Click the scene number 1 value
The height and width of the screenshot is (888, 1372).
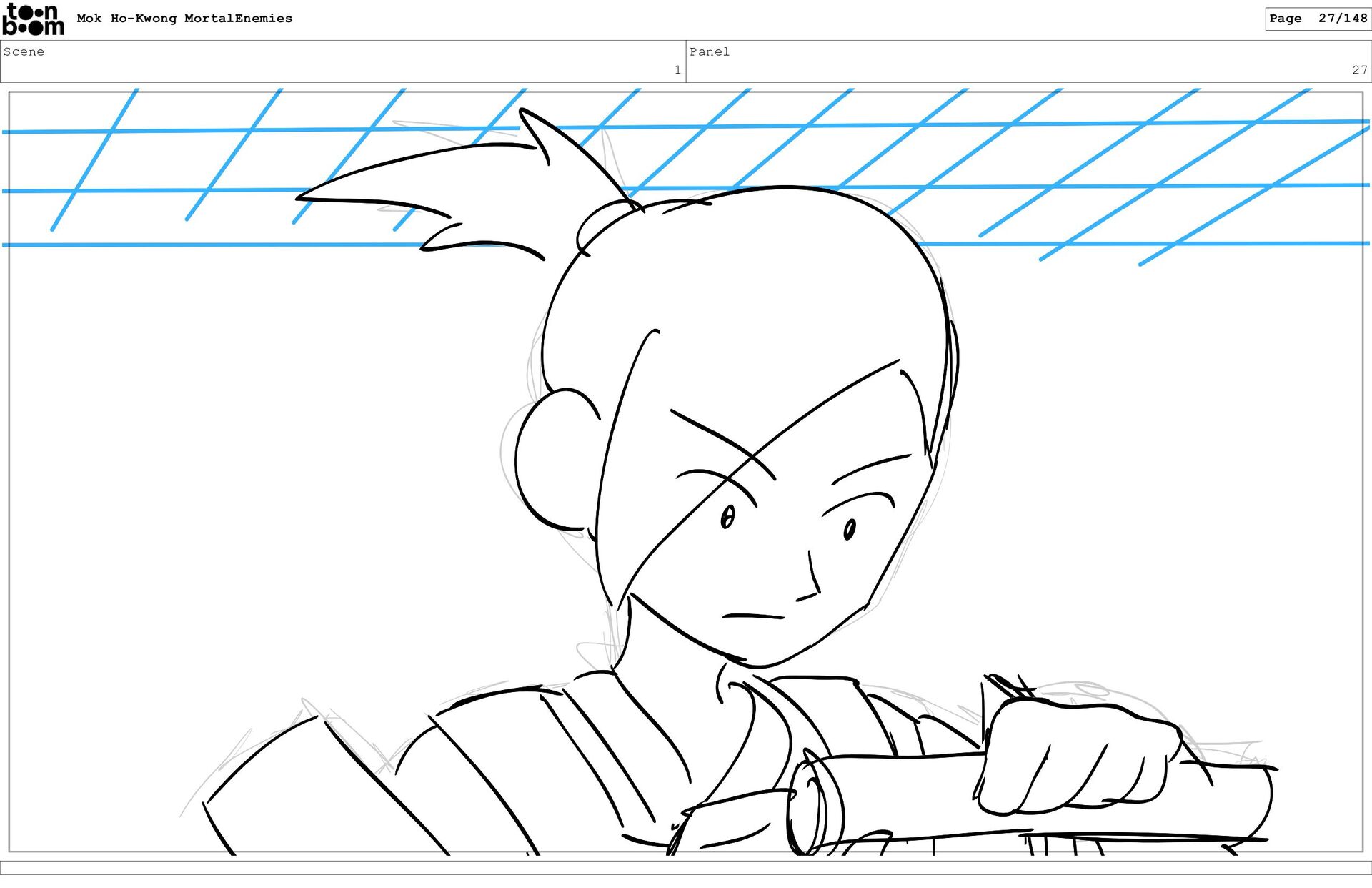(x=677, y=70)
